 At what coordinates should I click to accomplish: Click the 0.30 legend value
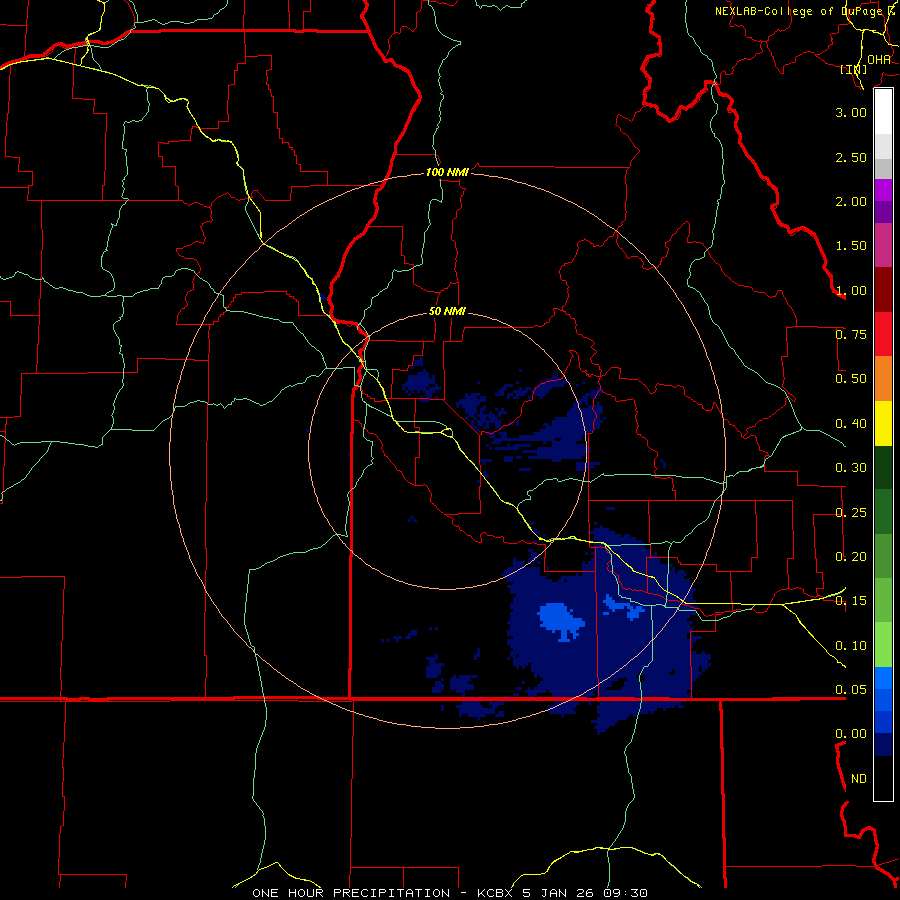point(851,468)
